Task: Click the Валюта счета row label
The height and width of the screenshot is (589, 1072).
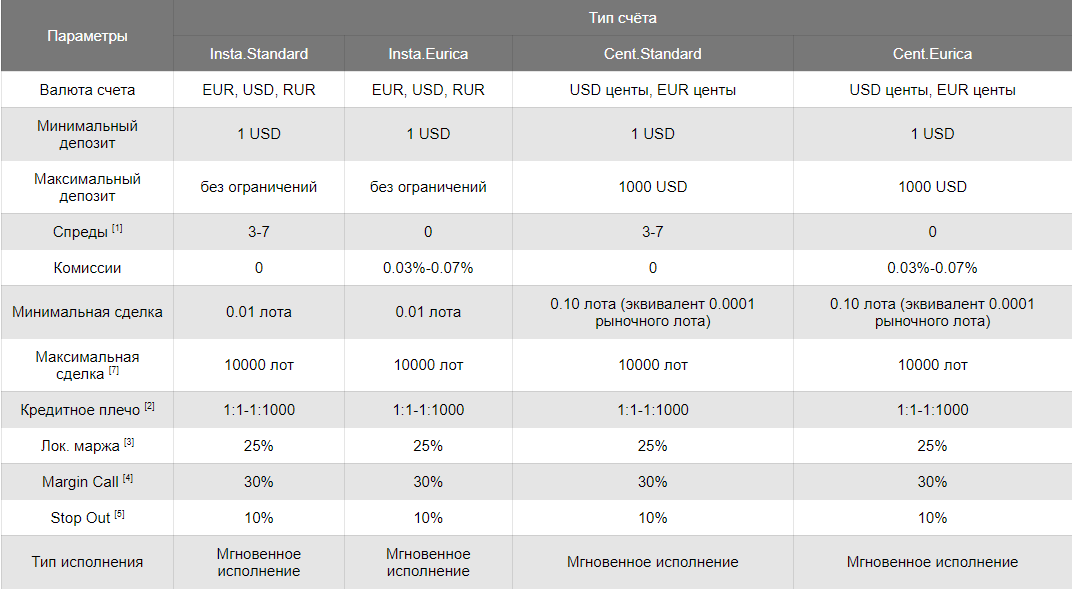Action: tap(88, 90)
